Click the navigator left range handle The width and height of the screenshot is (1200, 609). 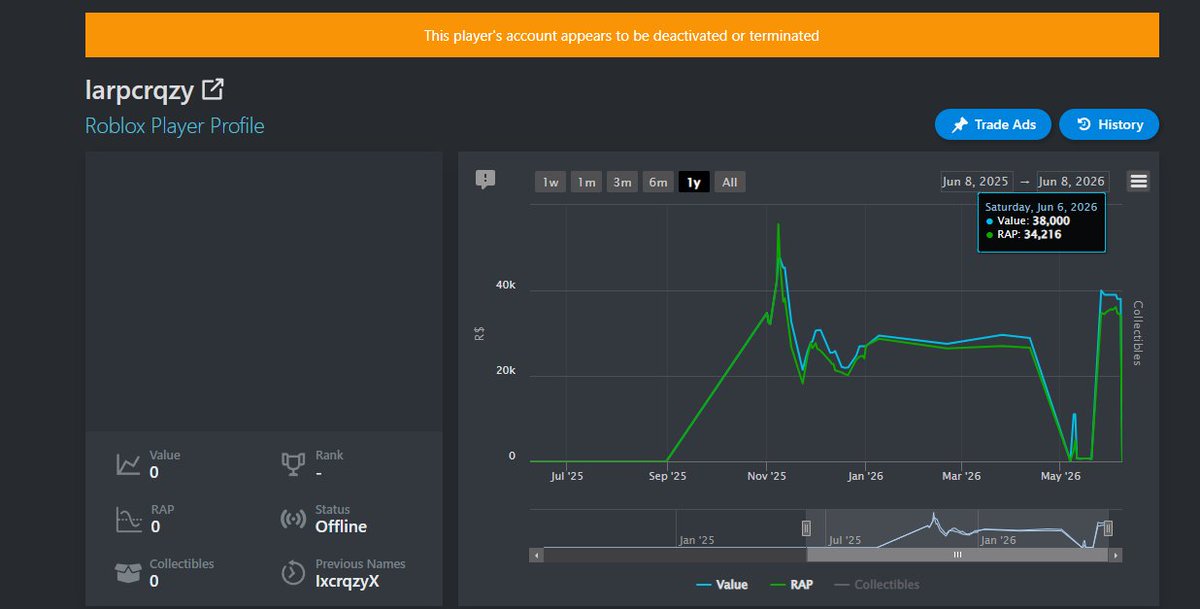tap(806, 528)
